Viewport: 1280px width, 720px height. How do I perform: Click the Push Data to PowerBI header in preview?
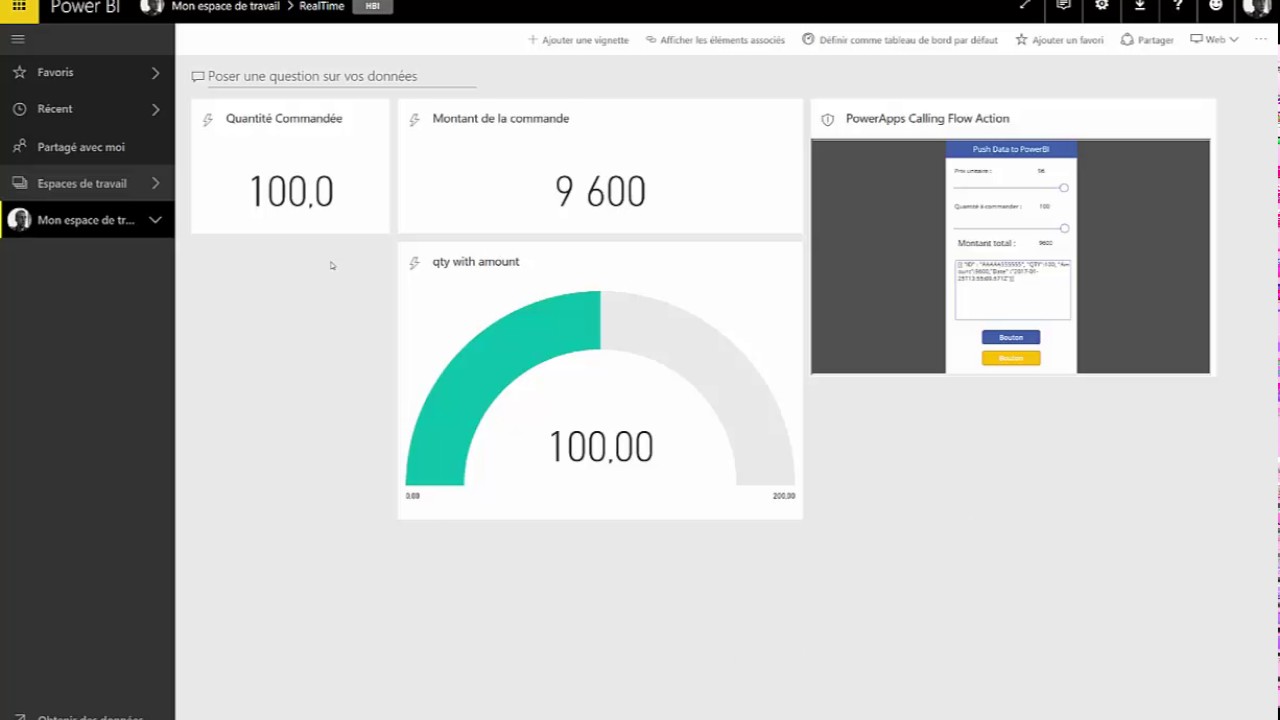point(1011,149)
